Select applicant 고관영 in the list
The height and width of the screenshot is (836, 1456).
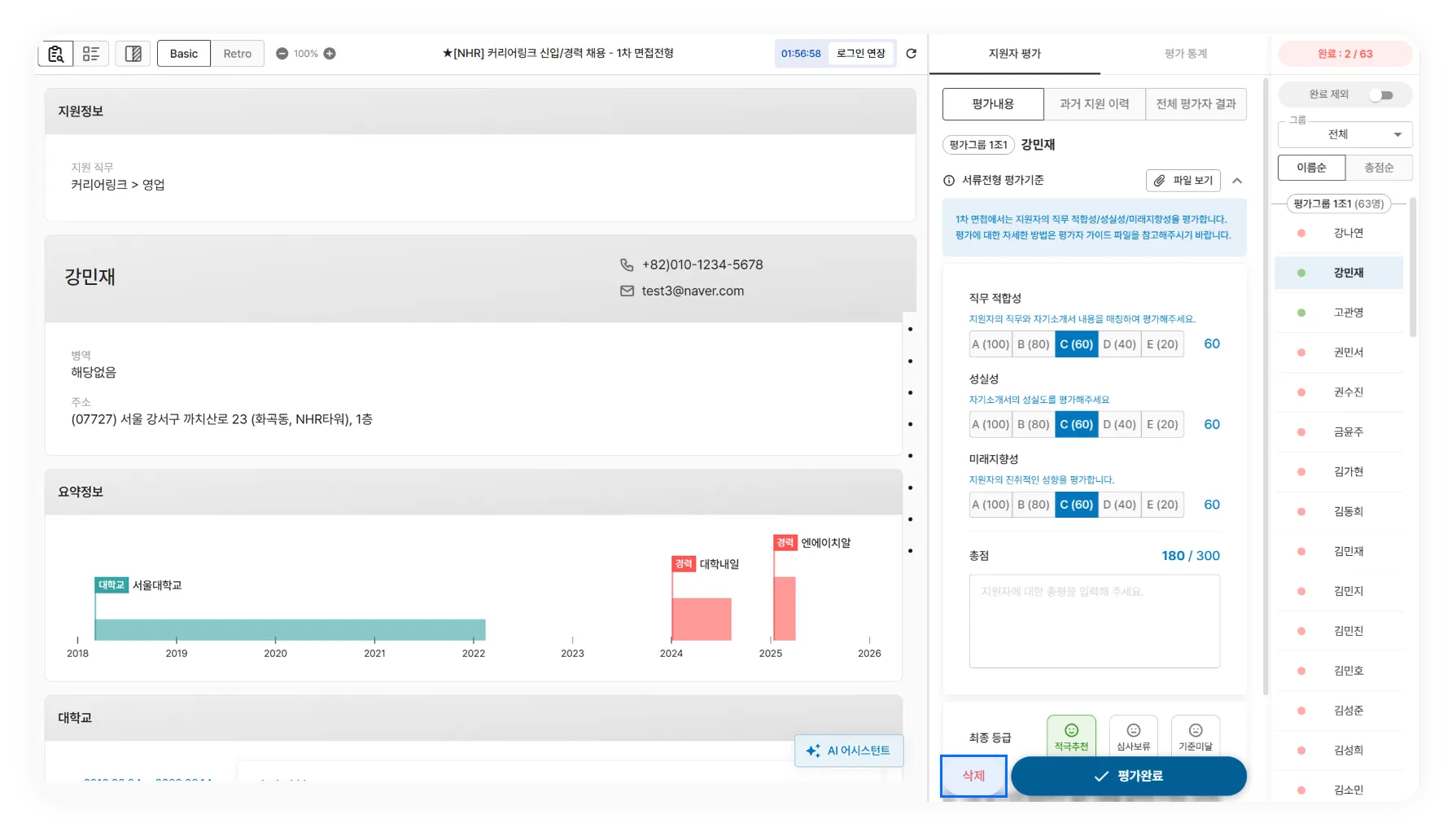coord(1339,313)
